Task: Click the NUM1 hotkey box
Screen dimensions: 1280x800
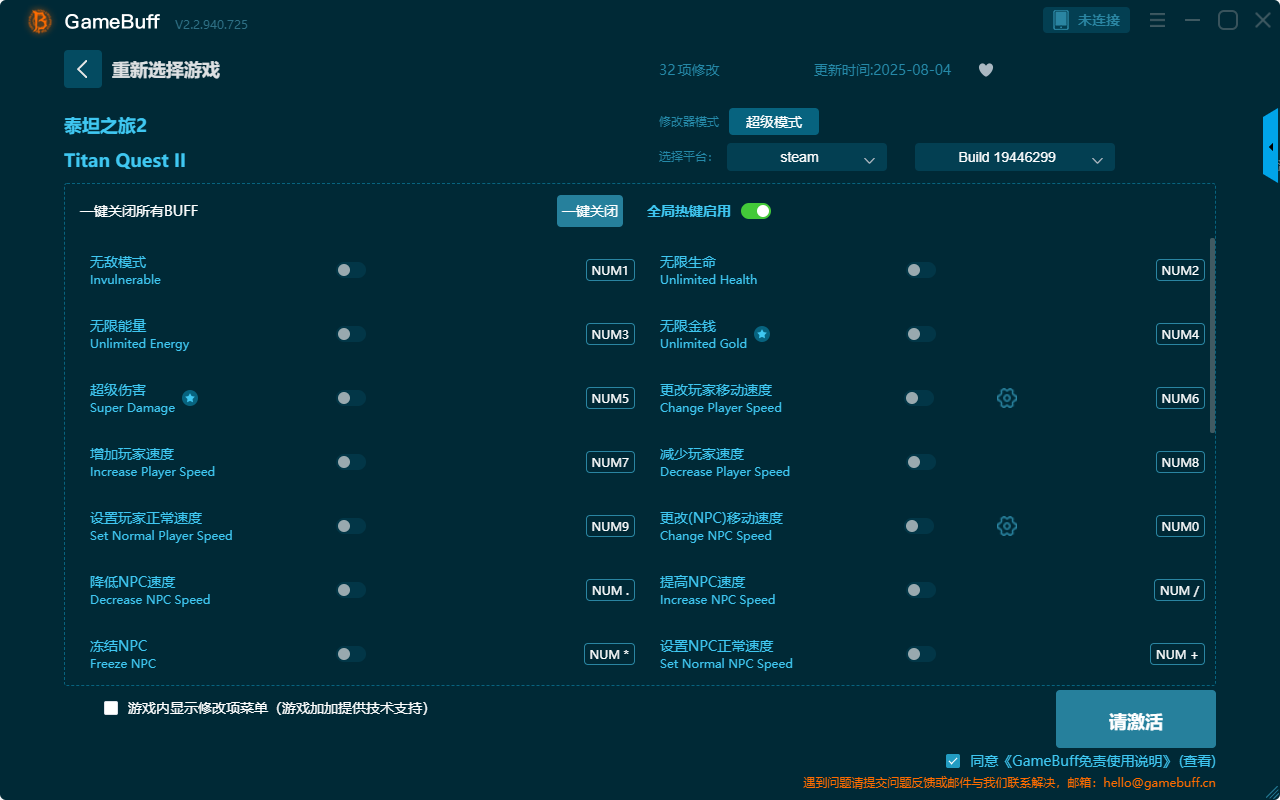Action: 610,270
